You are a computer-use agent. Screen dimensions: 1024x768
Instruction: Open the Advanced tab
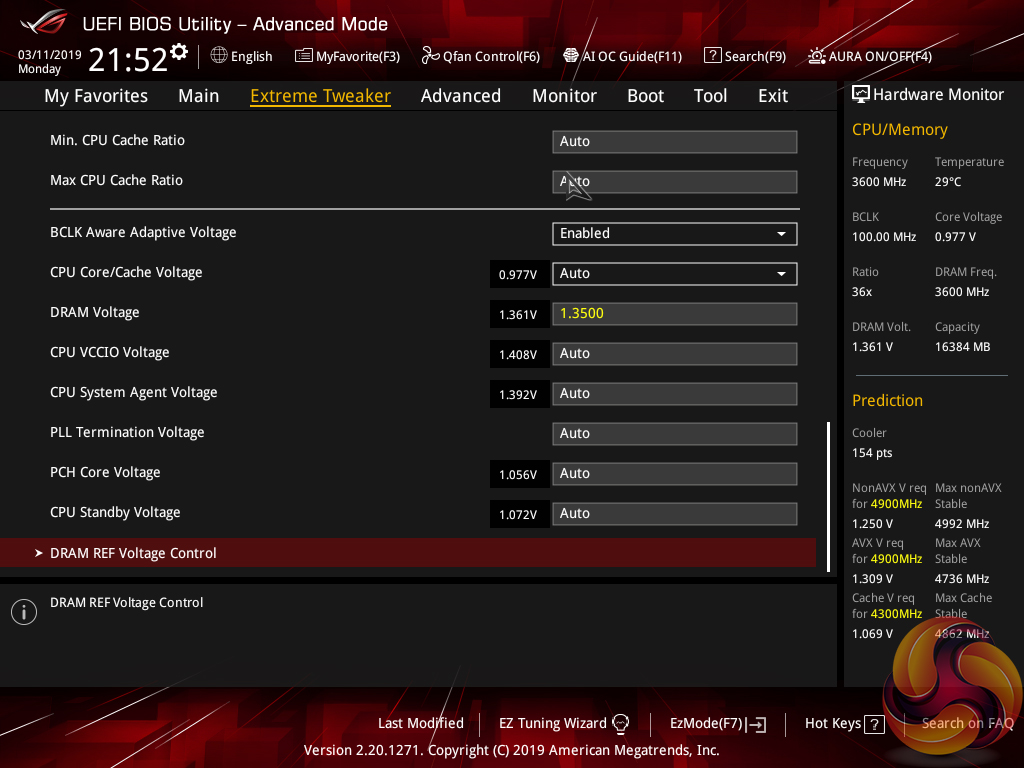[460, 96]
